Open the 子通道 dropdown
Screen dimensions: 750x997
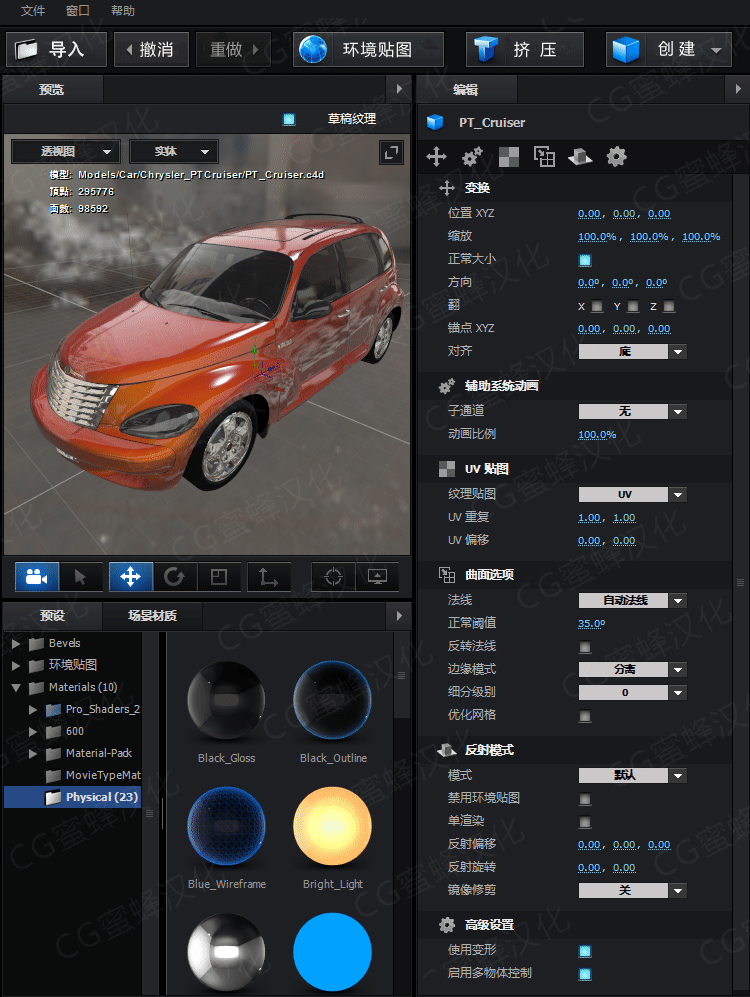[x=632, y=411]
